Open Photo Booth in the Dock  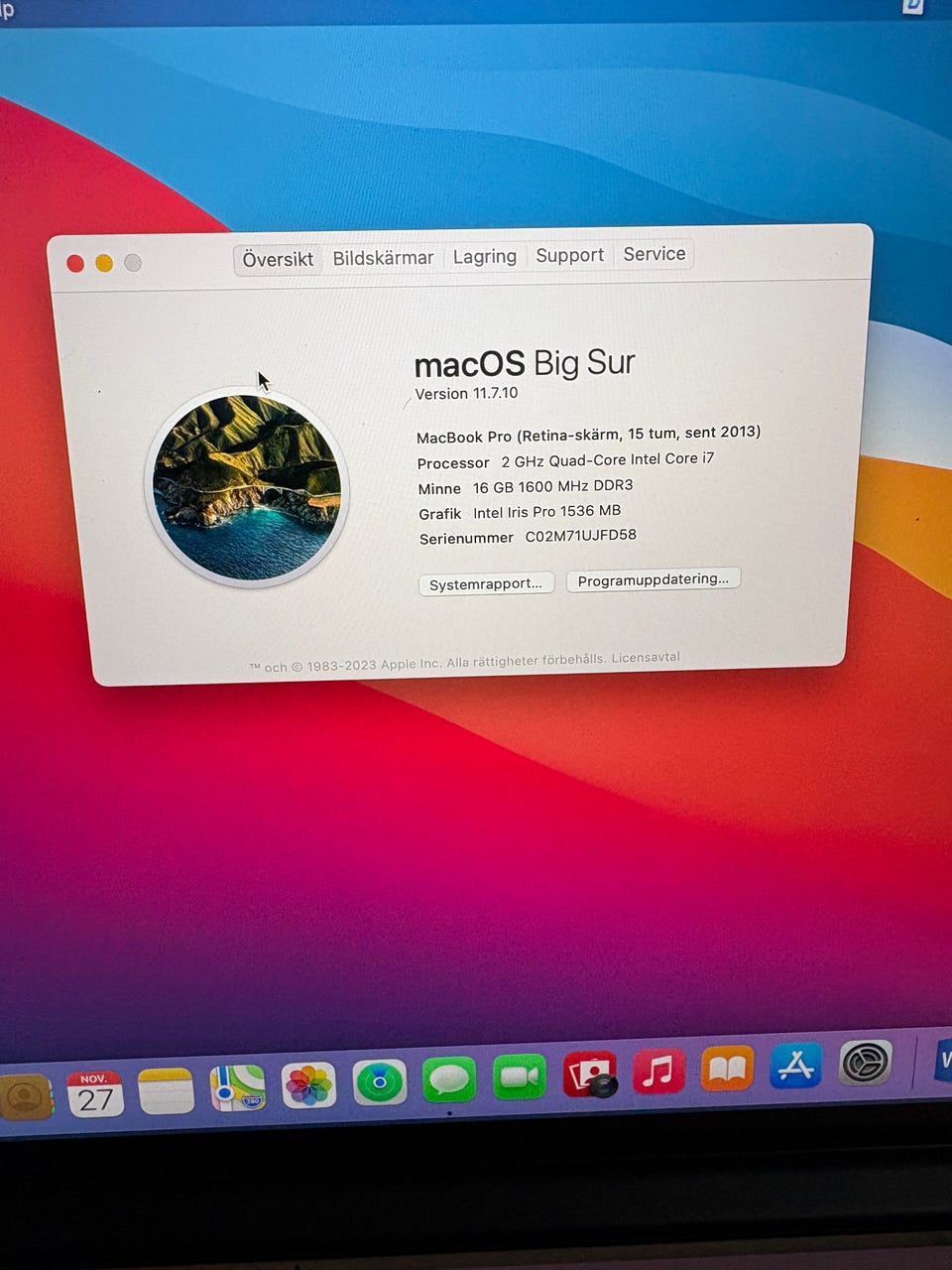tap(590, 1075)
